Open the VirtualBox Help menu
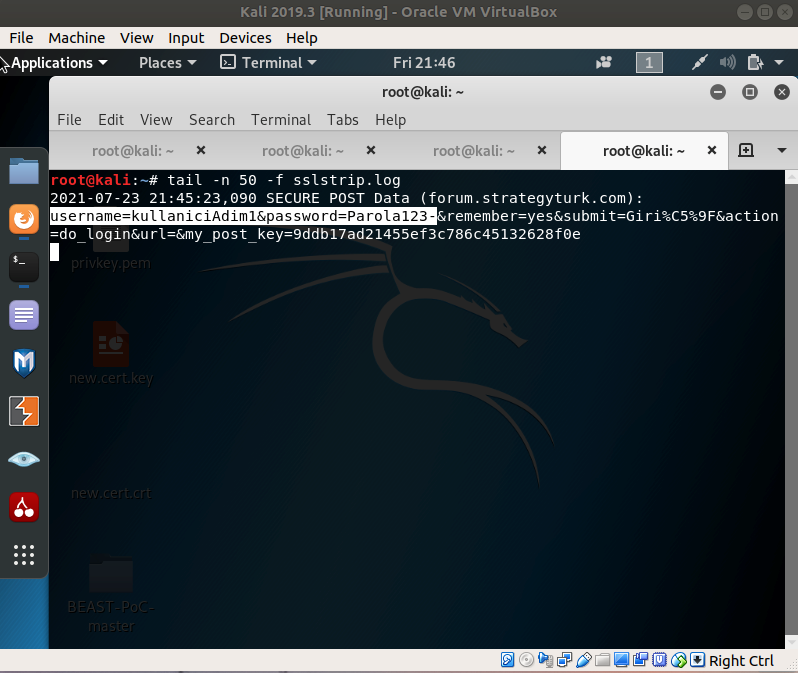This screenshot has width=798, height=673. 301,38
